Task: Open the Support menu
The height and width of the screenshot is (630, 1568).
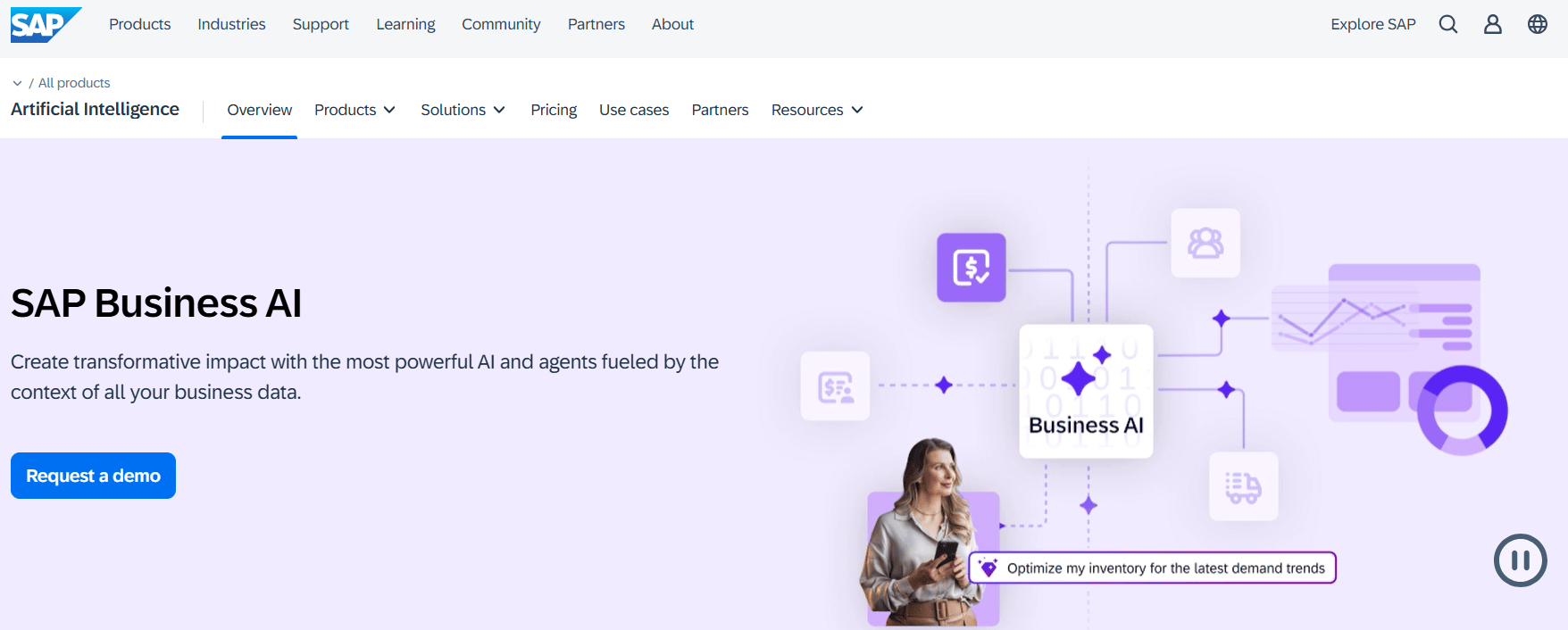Action: tap(321, 24)
